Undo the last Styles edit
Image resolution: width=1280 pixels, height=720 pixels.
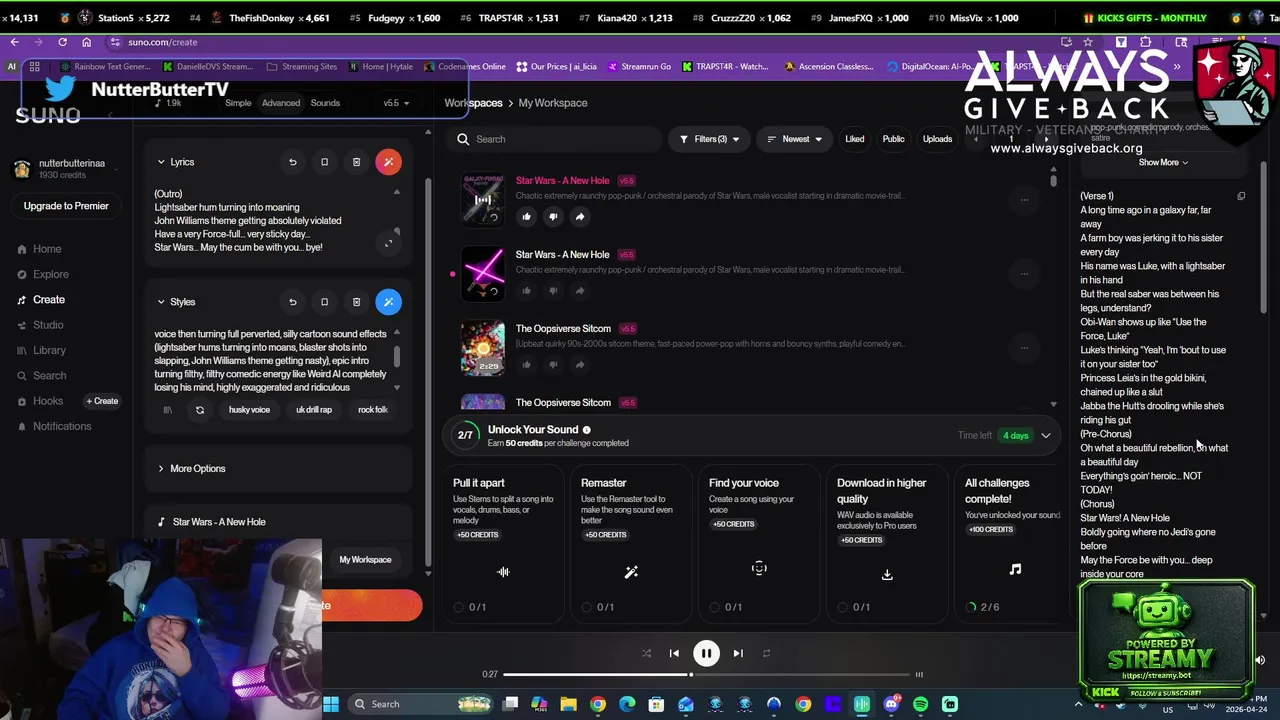(x=292, y=302)
